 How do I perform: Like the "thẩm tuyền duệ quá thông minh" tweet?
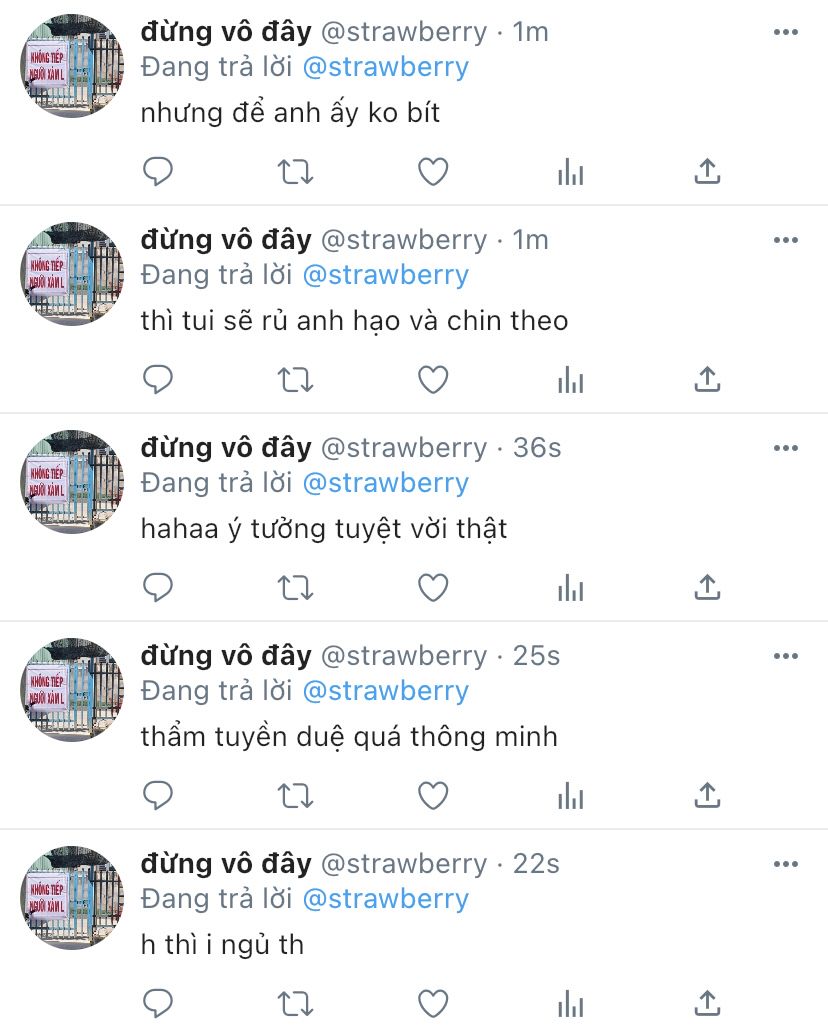433,796
